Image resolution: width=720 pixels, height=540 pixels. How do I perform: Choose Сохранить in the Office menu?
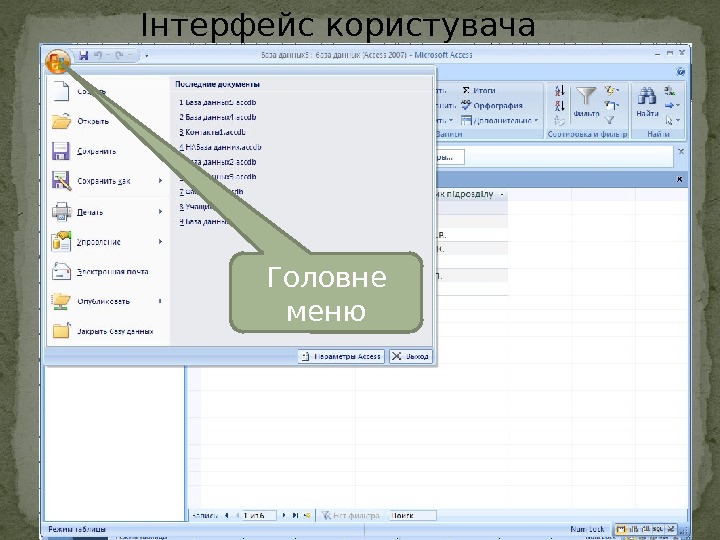click(107, 151)
